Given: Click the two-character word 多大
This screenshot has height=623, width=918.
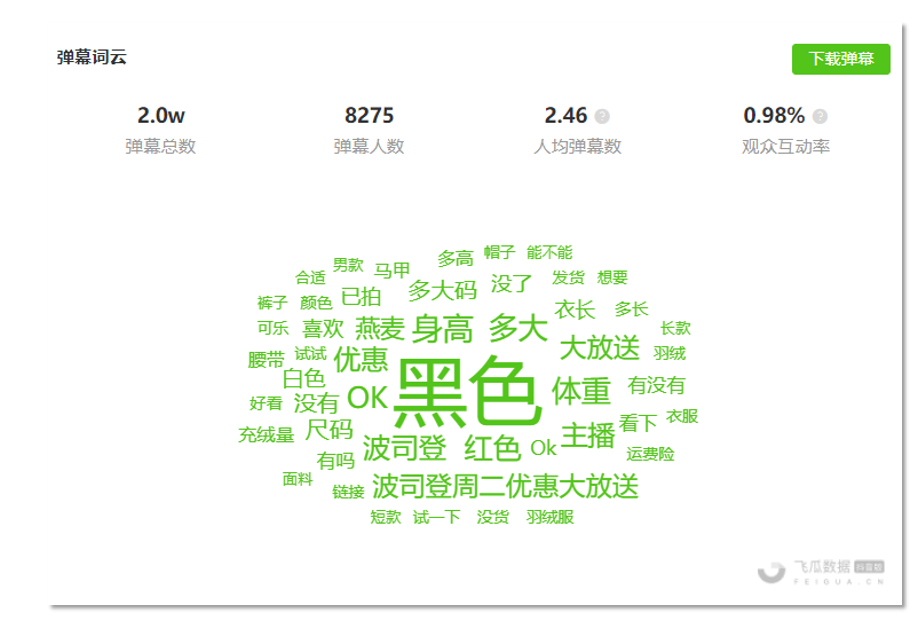Looking at the screenshot, I should (x=518, y=328).
